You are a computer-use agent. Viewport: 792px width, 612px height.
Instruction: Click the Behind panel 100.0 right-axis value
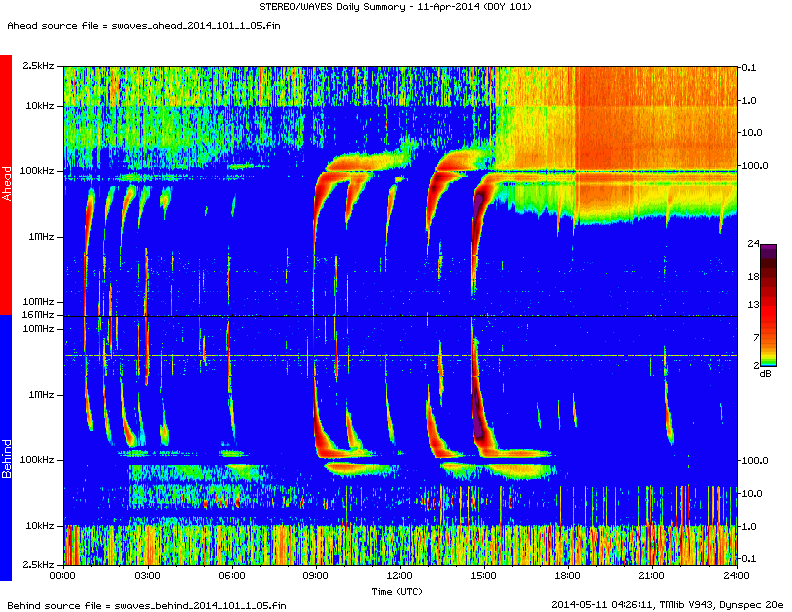755,461
